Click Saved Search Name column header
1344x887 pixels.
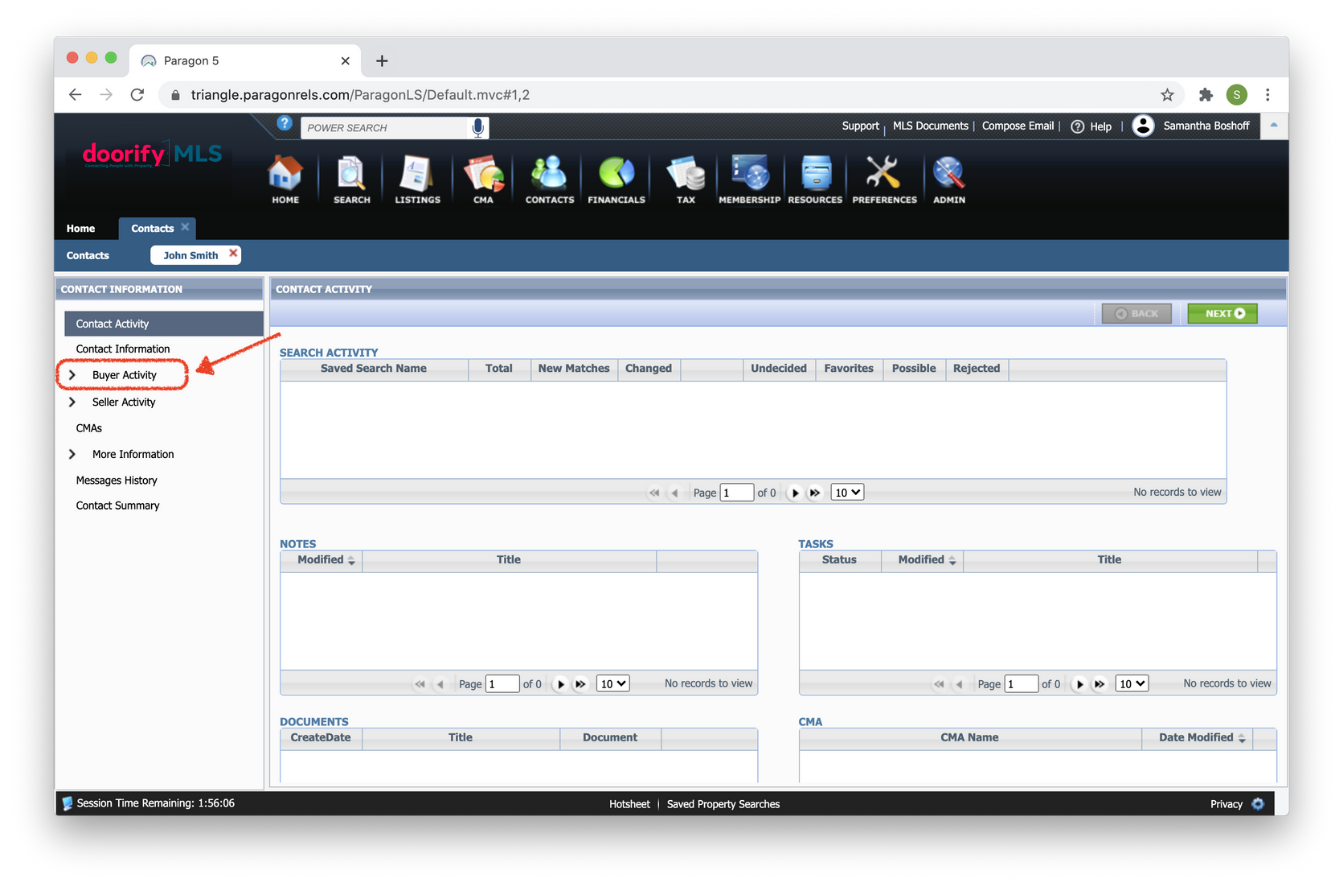click(374, 369)
